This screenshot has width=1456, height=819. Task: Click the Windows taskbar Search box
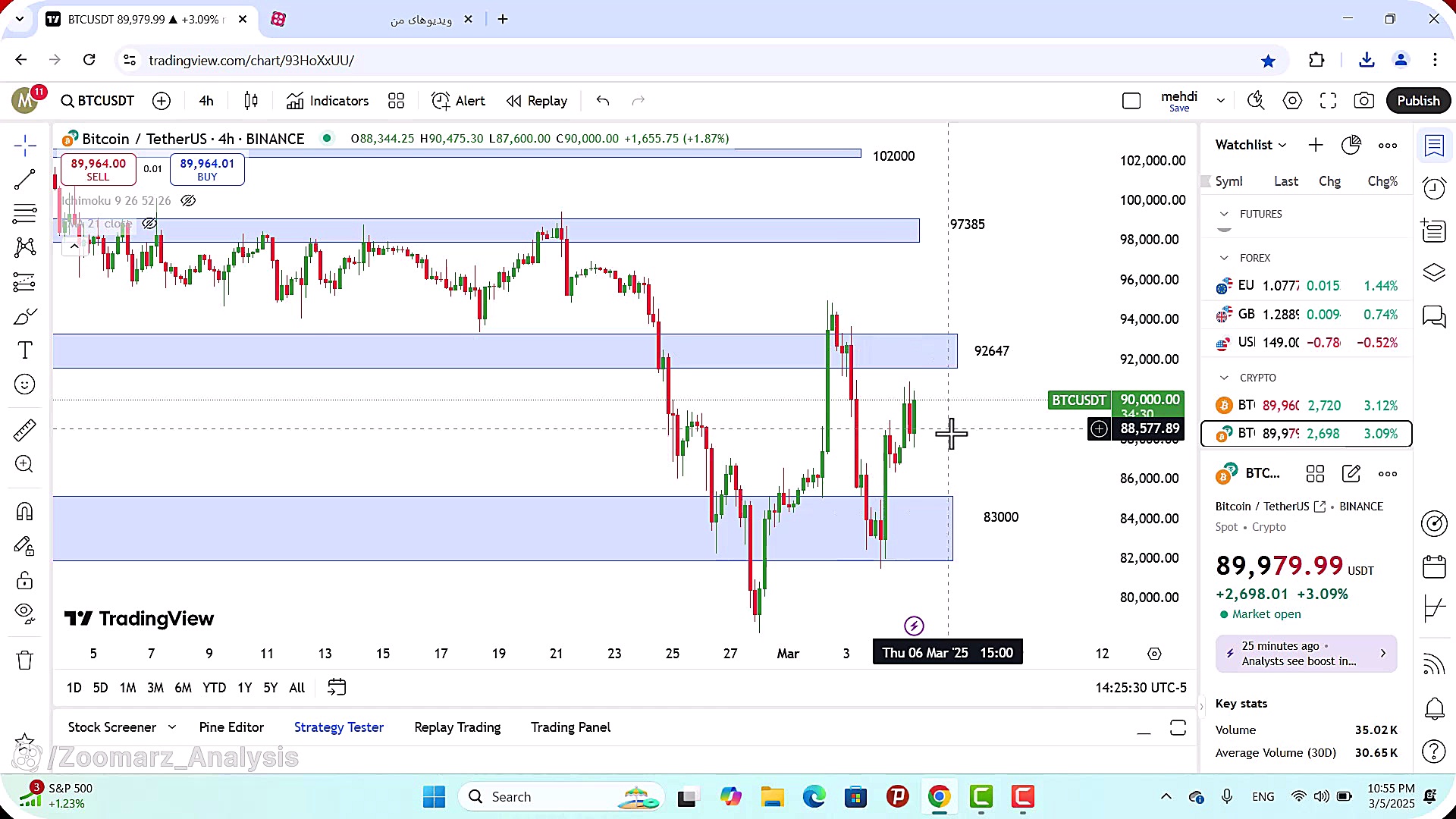click(x=561, y=796)
